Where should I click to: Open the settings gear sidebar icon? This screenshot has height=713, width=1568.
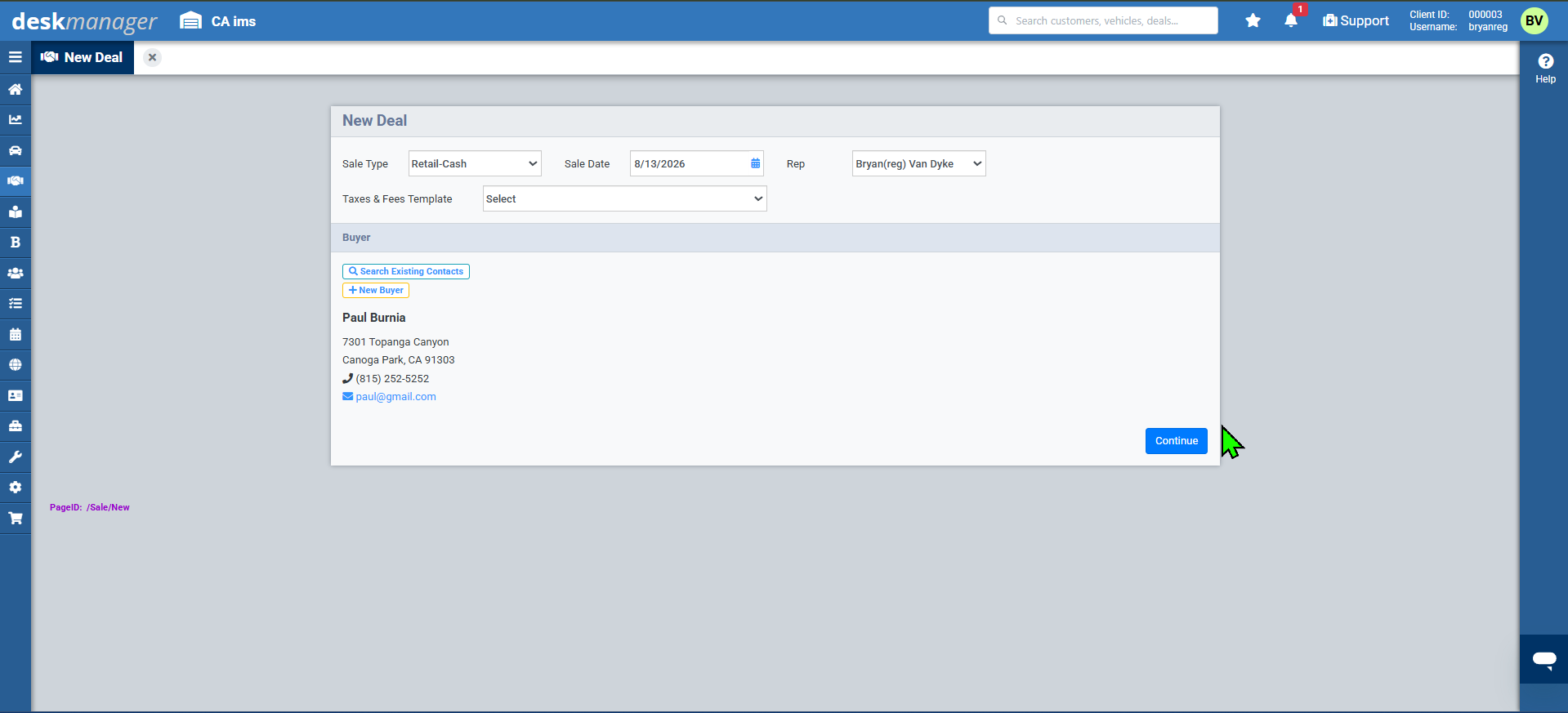[15, 487]
